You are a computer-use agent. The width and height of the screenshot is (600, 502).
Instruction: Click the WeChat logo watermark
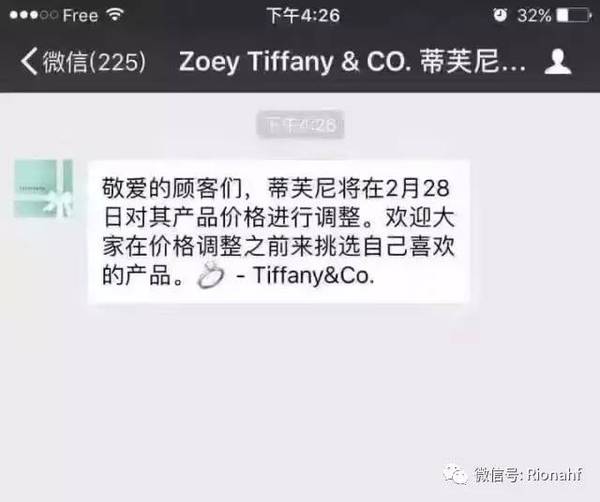455,475
